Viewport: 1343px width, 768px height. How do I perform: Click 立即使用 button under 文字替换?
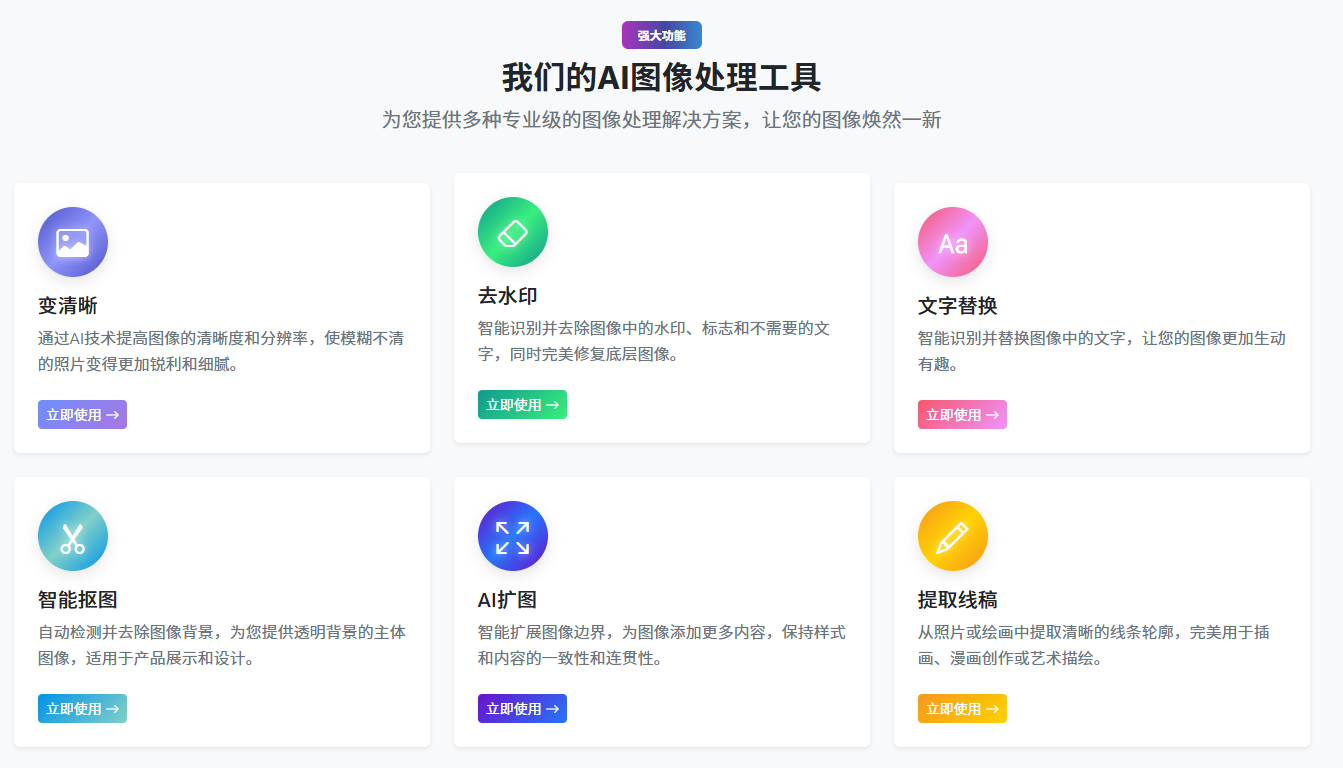(x=962, y=415)
